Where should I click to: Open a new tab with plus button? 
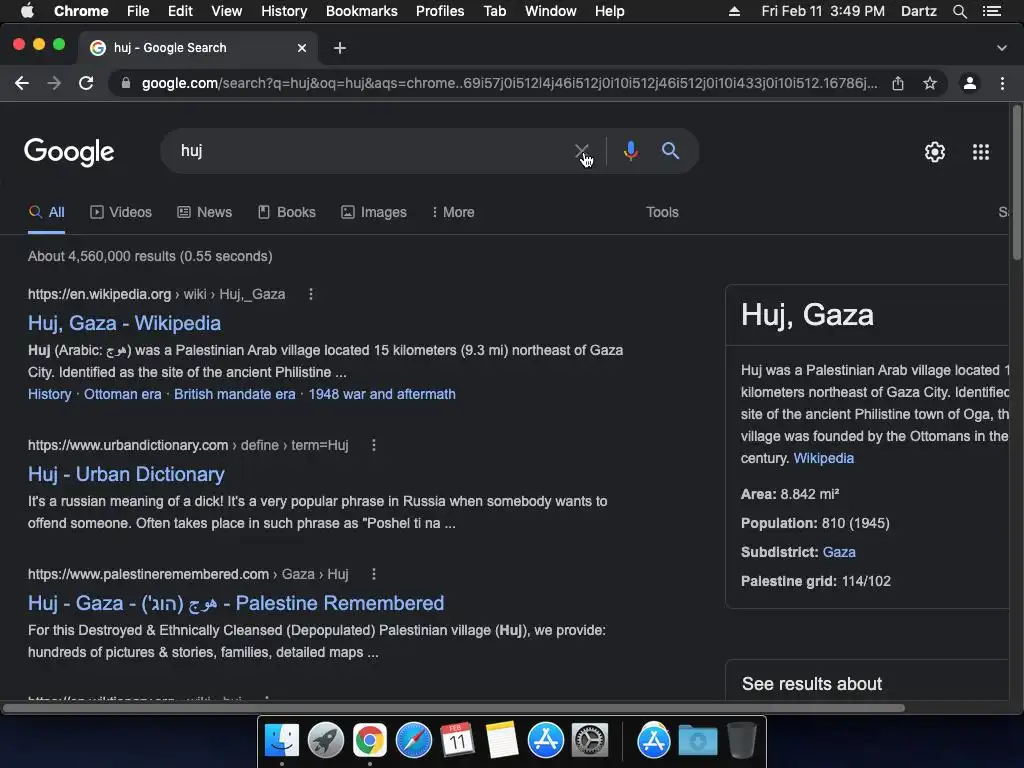(x=340, y=48)
